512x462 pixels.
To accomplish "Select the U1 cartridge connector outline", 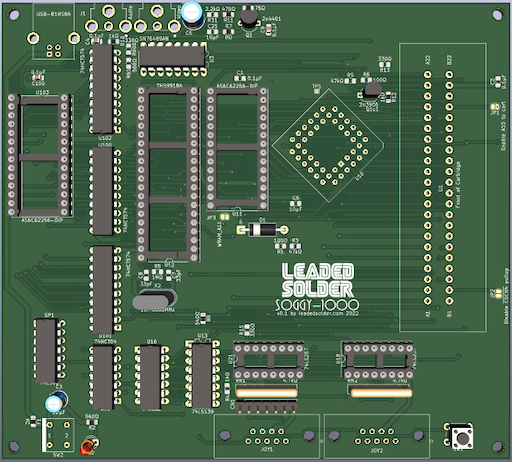I will [443, 187].
